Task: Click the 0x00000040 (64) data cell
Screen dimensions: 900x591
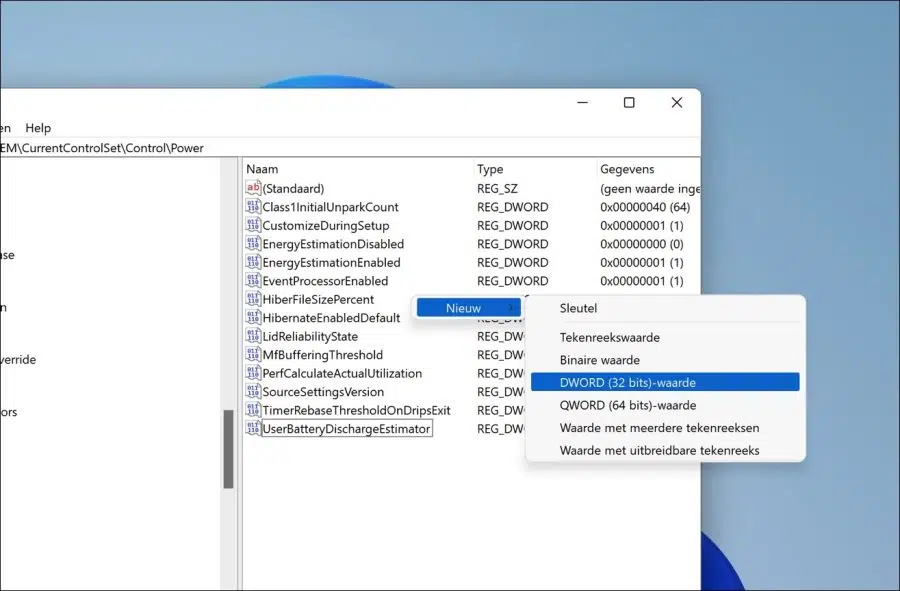Action: tap(645, 207)
